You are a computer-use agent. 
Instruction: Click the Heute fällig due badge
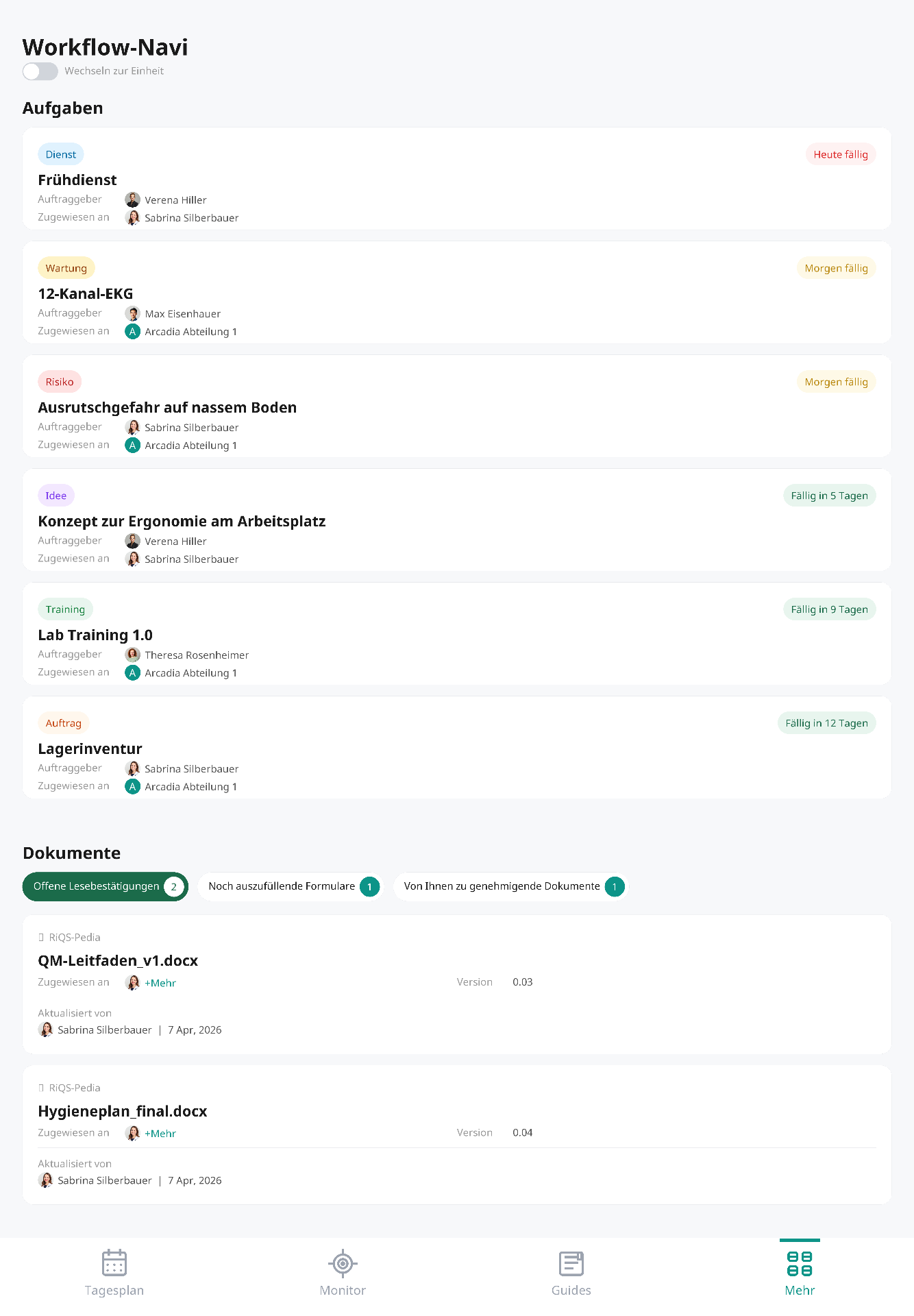click(841, 154)
